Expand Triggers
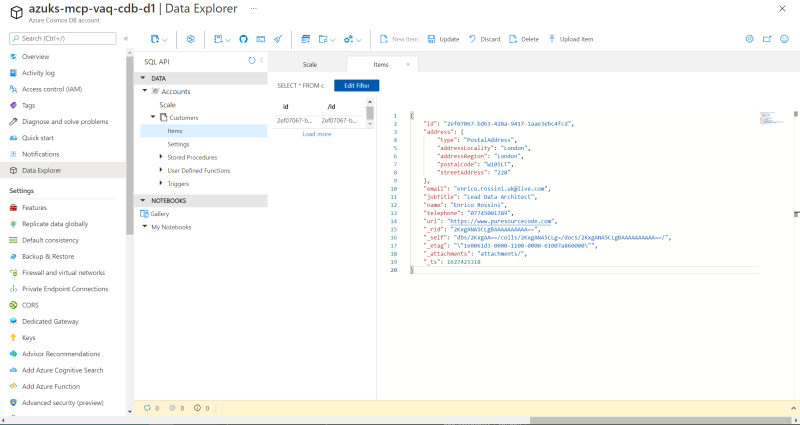Screen dimensions: 800x425 161,183
